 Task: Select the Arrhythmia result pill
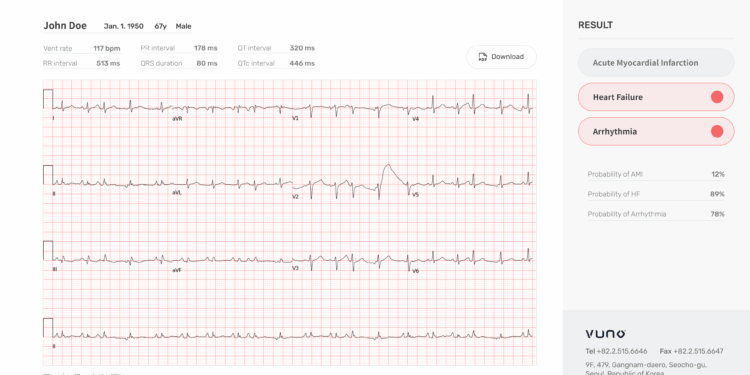[x=656, y=132]
